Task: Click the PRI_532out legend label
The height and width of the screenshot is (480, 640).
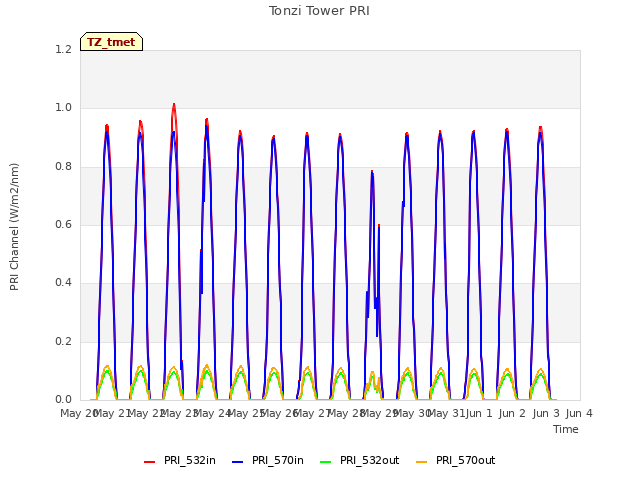Action: coord(369,460)
